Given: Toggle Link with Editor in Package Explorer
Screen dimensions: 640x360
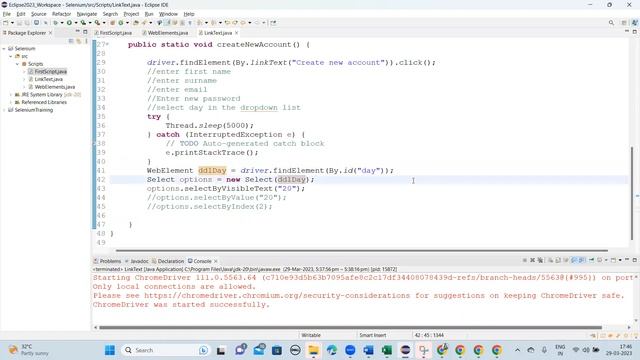Looking at the screenshot, I should point(78,41).
